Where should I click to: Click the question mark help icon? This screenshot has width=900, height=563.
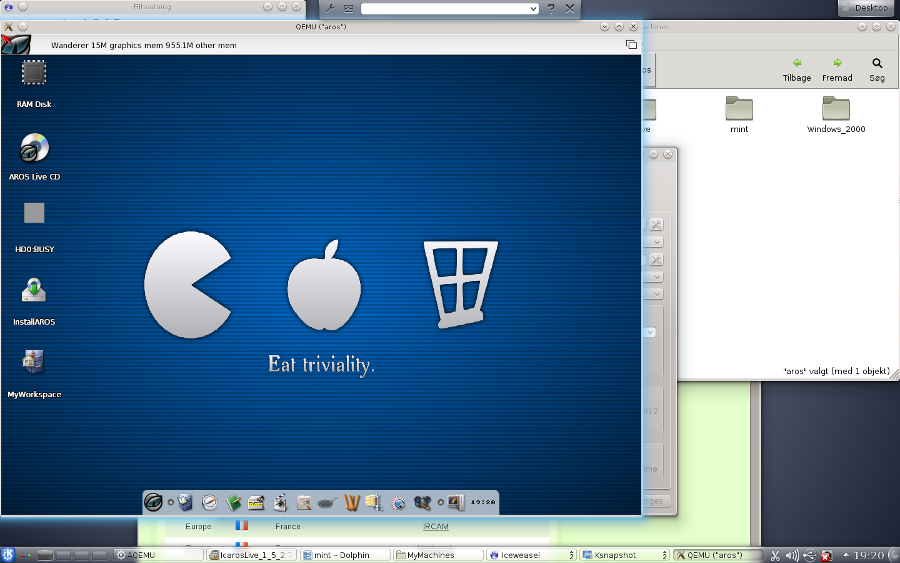(x=550, y=8)
